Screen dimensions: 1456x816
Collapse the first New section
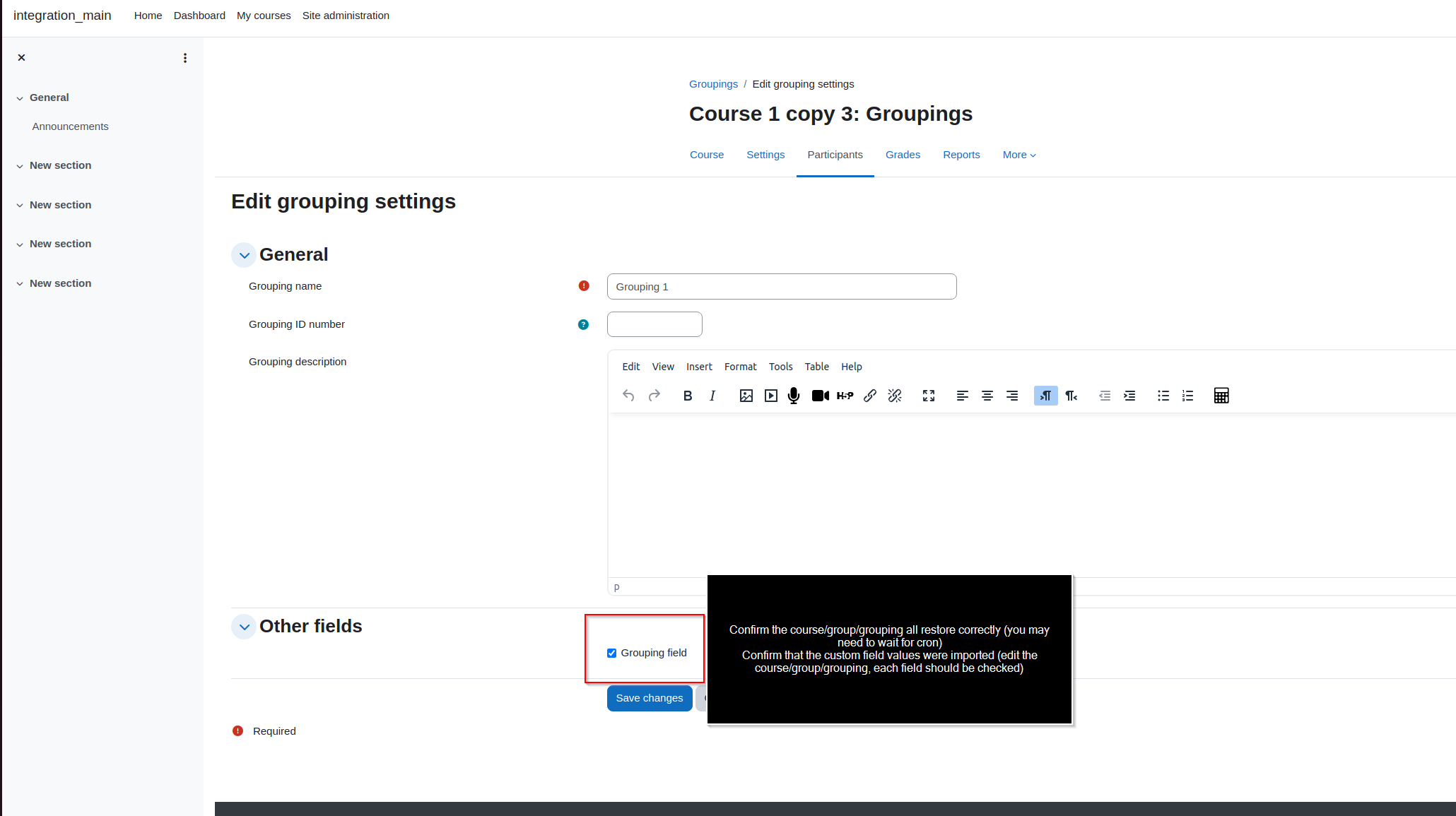coord(20,166)
